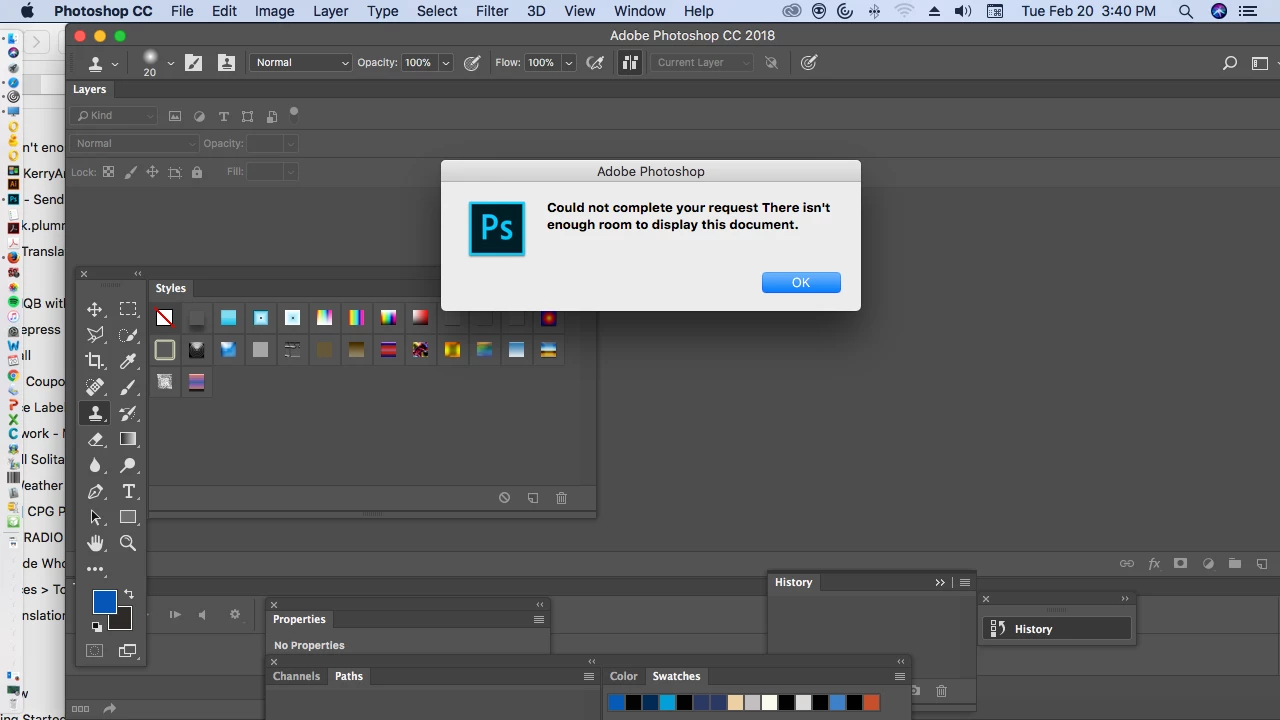Toggle ignore adjustment layers when cloning
Screen dimensions: 1280x720
point(771,63)
